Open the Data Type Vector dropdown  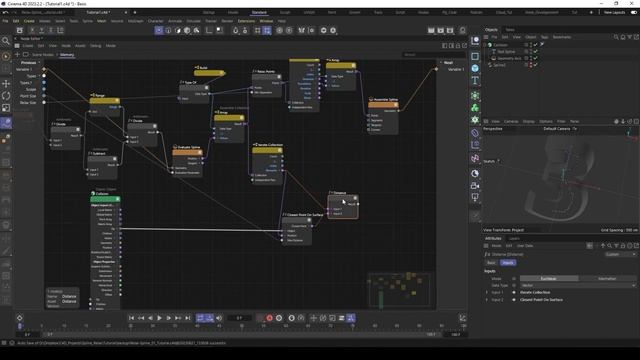tap(578, 285)
